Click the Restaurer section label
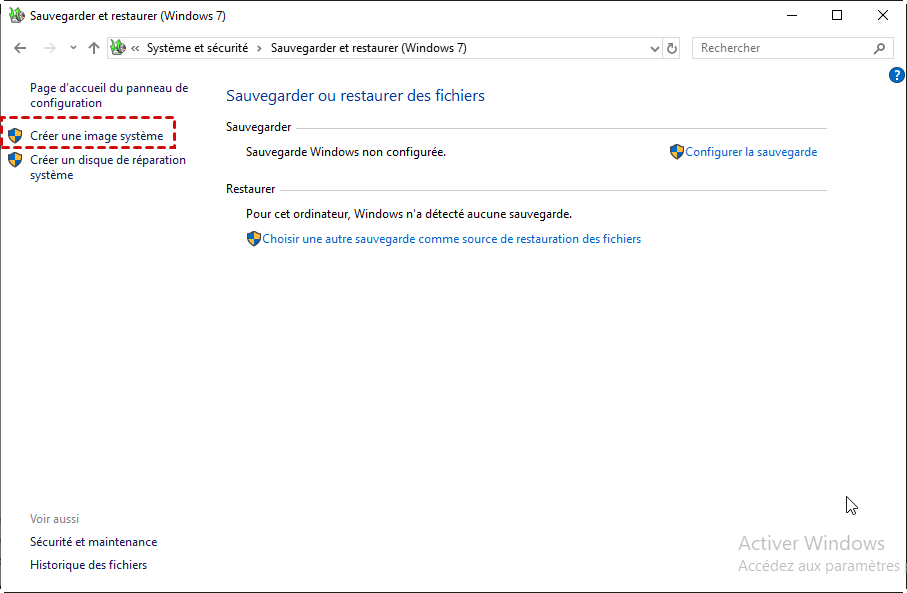The image size is (907, 593). click(250, 189)
